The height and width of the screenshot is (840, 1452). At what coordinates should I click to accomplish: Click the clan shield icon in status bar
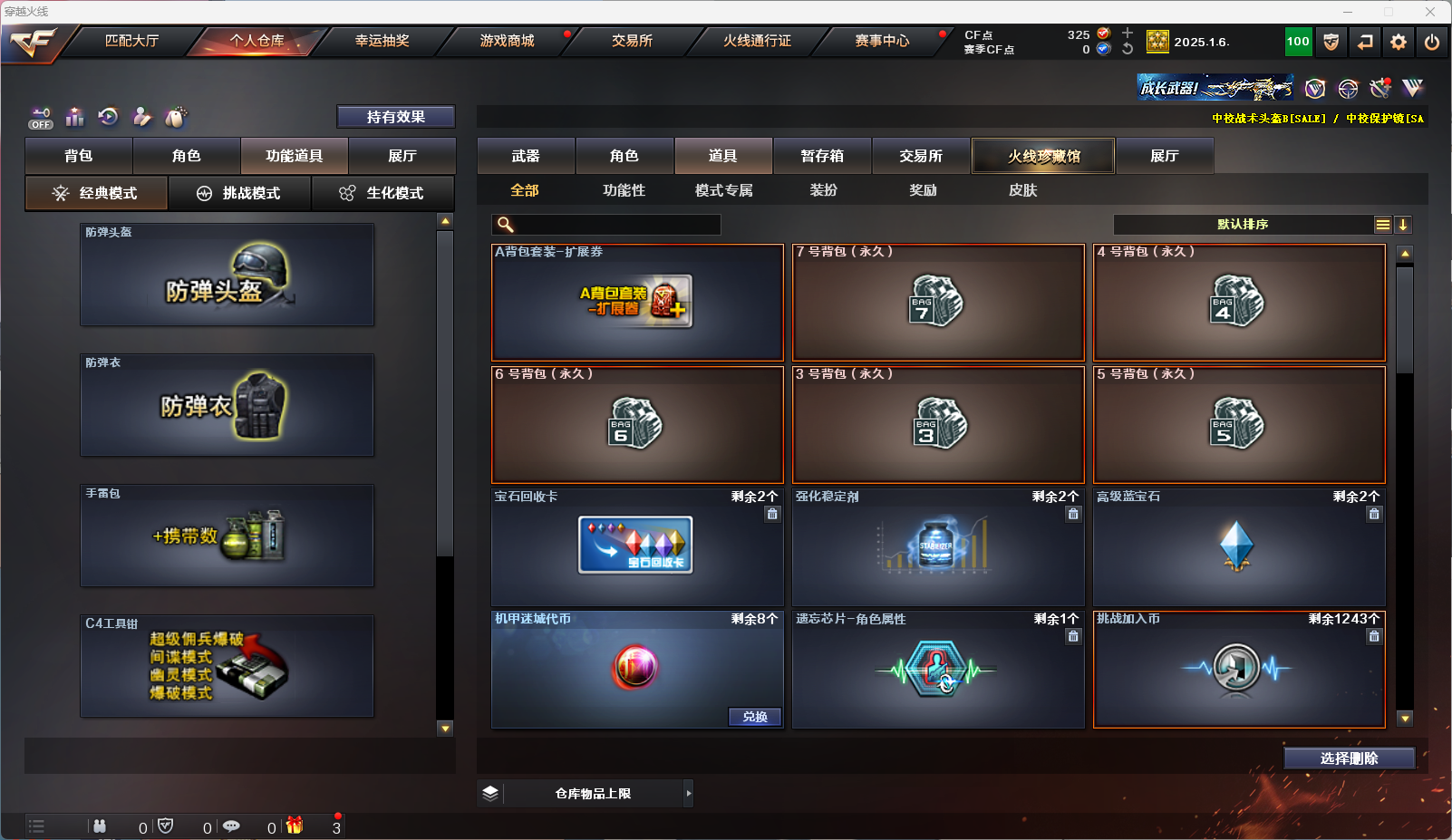pyautogui.click(x=165, y=826)
